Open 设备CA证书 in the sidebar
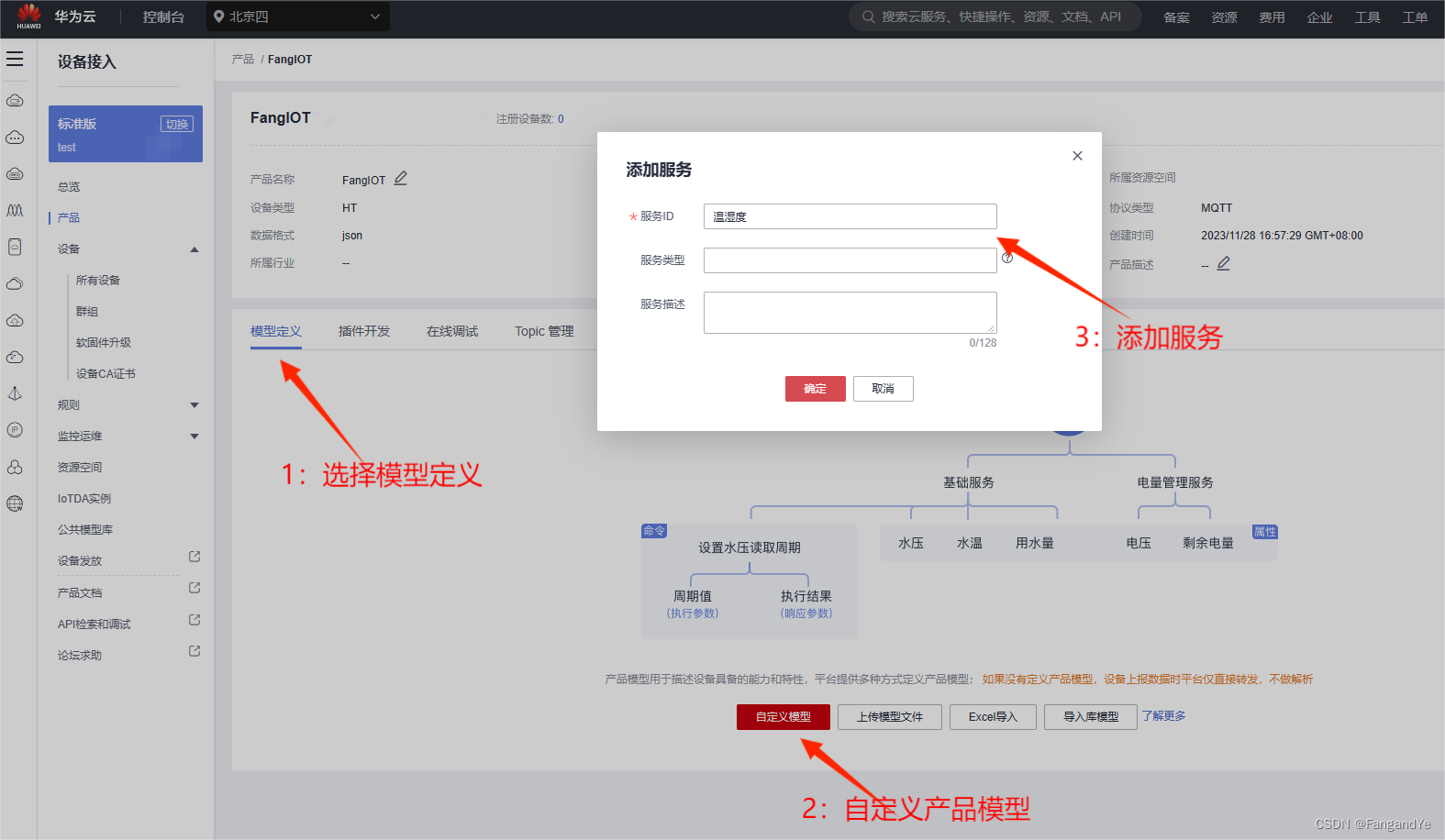Image resolution: width=1445 pixels, height=840 pixels. [106, 374]
